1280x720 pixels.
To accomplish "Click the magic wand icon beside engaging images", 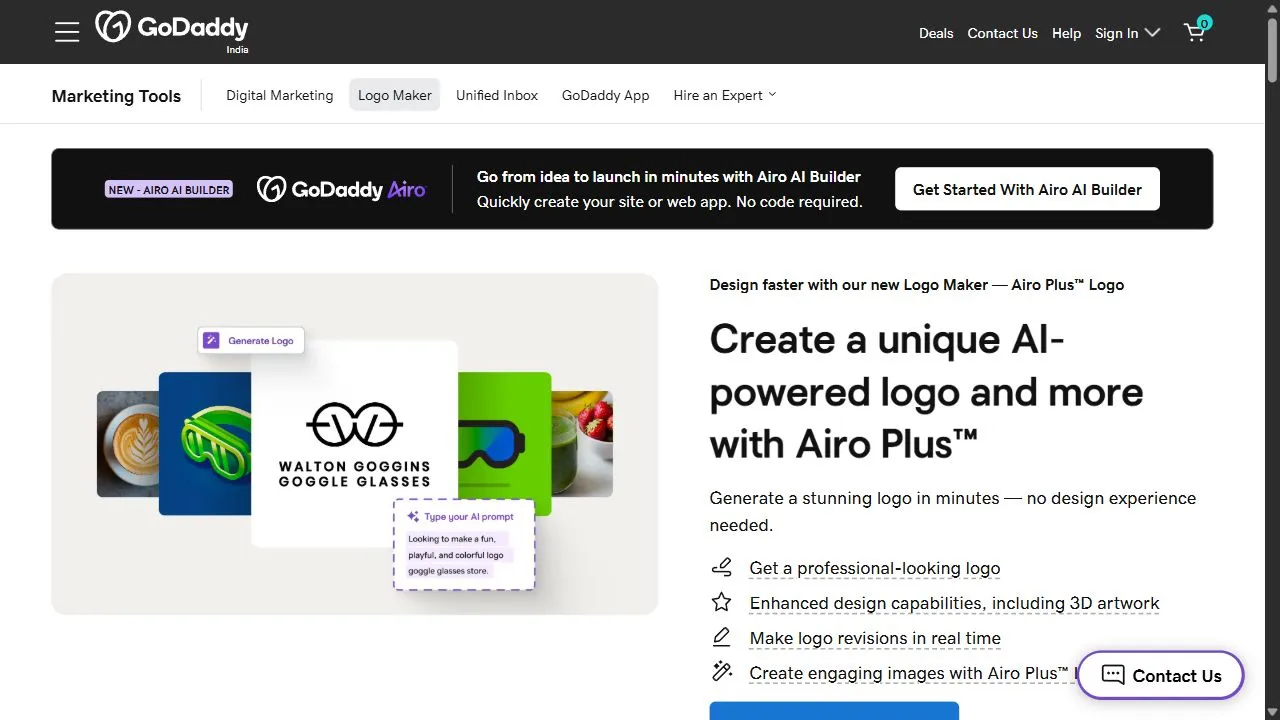I will point(721,672).
